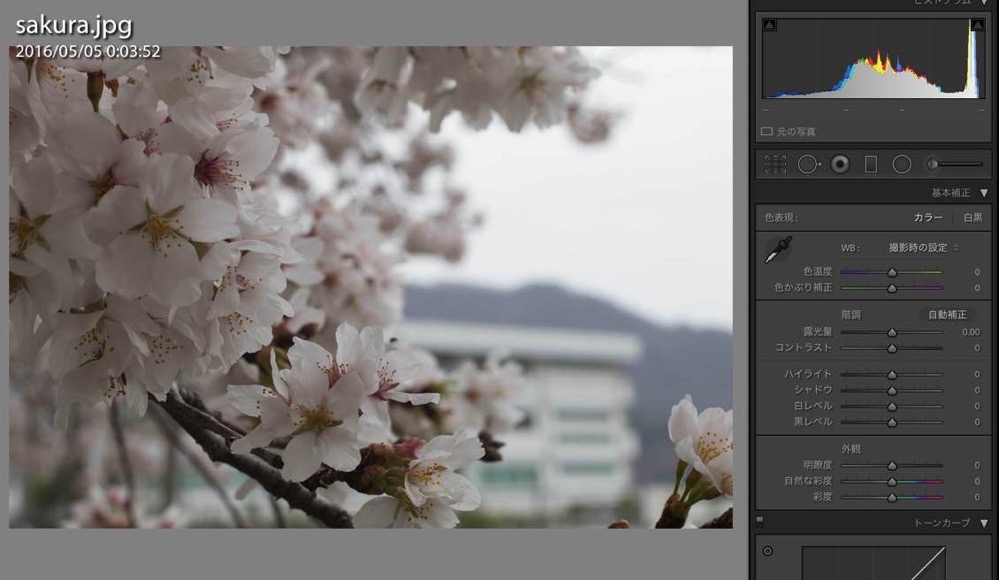
Task: Click the ハイライト slider handle
Action: coord(892,374)
